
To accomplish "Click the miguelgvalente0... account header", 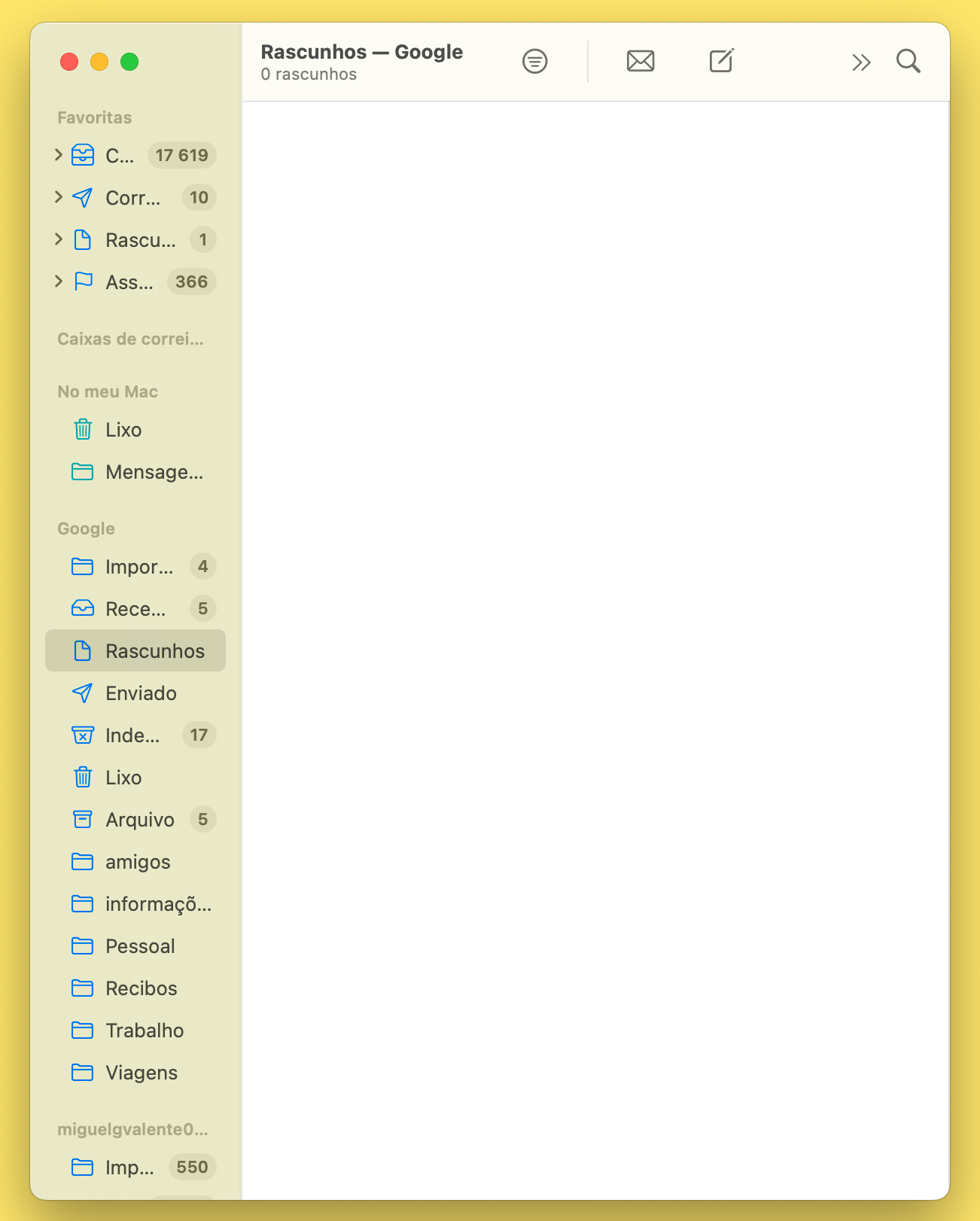I will pos(133,1129).
